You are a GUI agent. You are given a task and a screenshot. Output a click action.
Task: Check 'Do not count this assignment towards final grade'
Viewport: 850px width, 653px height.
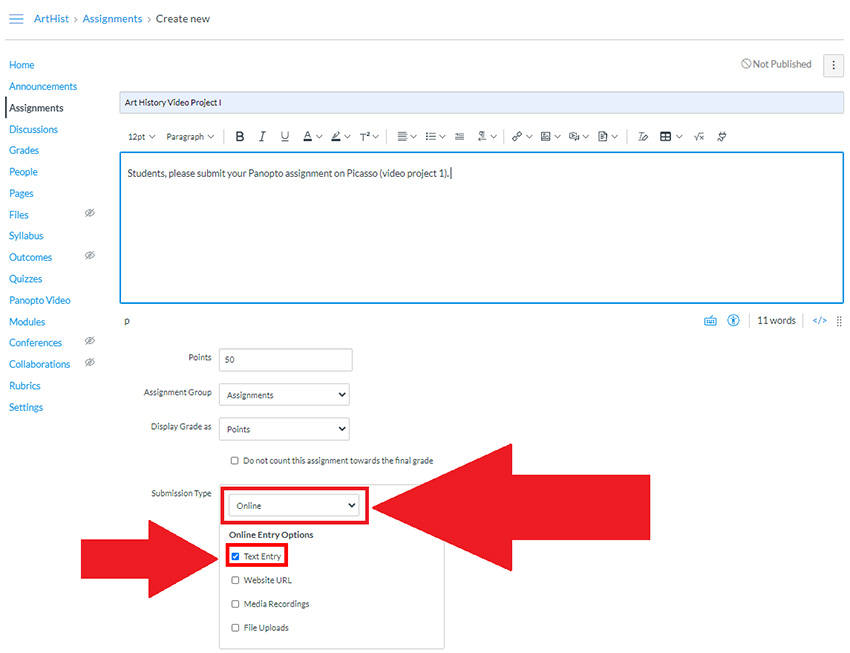[x=235, y=461]
